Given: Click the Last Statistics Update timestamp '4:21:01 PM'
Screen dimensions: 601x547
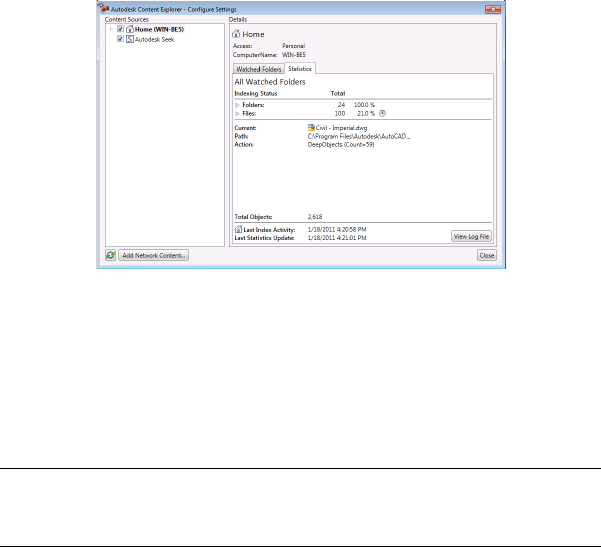Looking at the screenshot, I should [351, 238].
